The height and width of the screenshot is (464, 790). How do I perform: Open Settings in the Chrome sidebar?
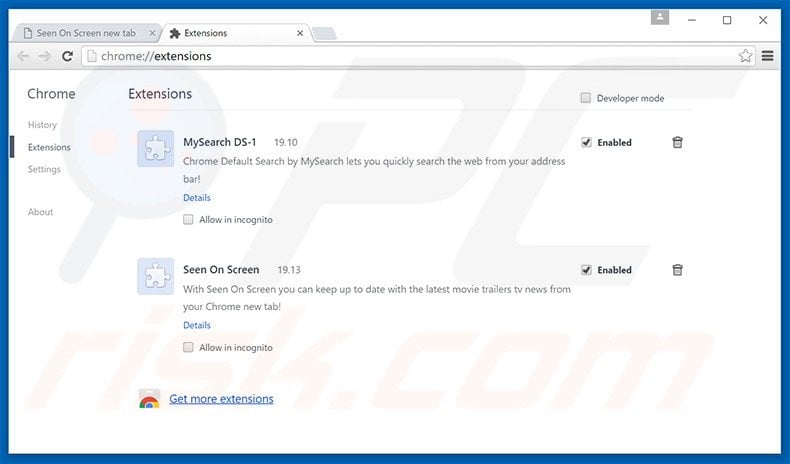point(44,169)
